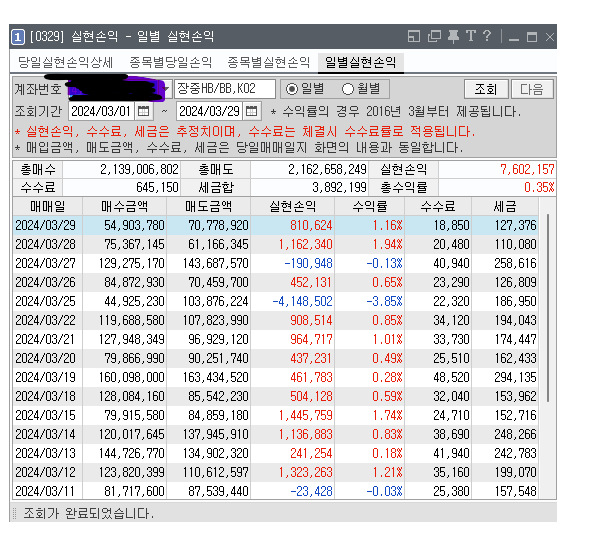Click the duplicate window icon
Image resolution: width=605 pixels, height=539 pixels.
point(434,36)
